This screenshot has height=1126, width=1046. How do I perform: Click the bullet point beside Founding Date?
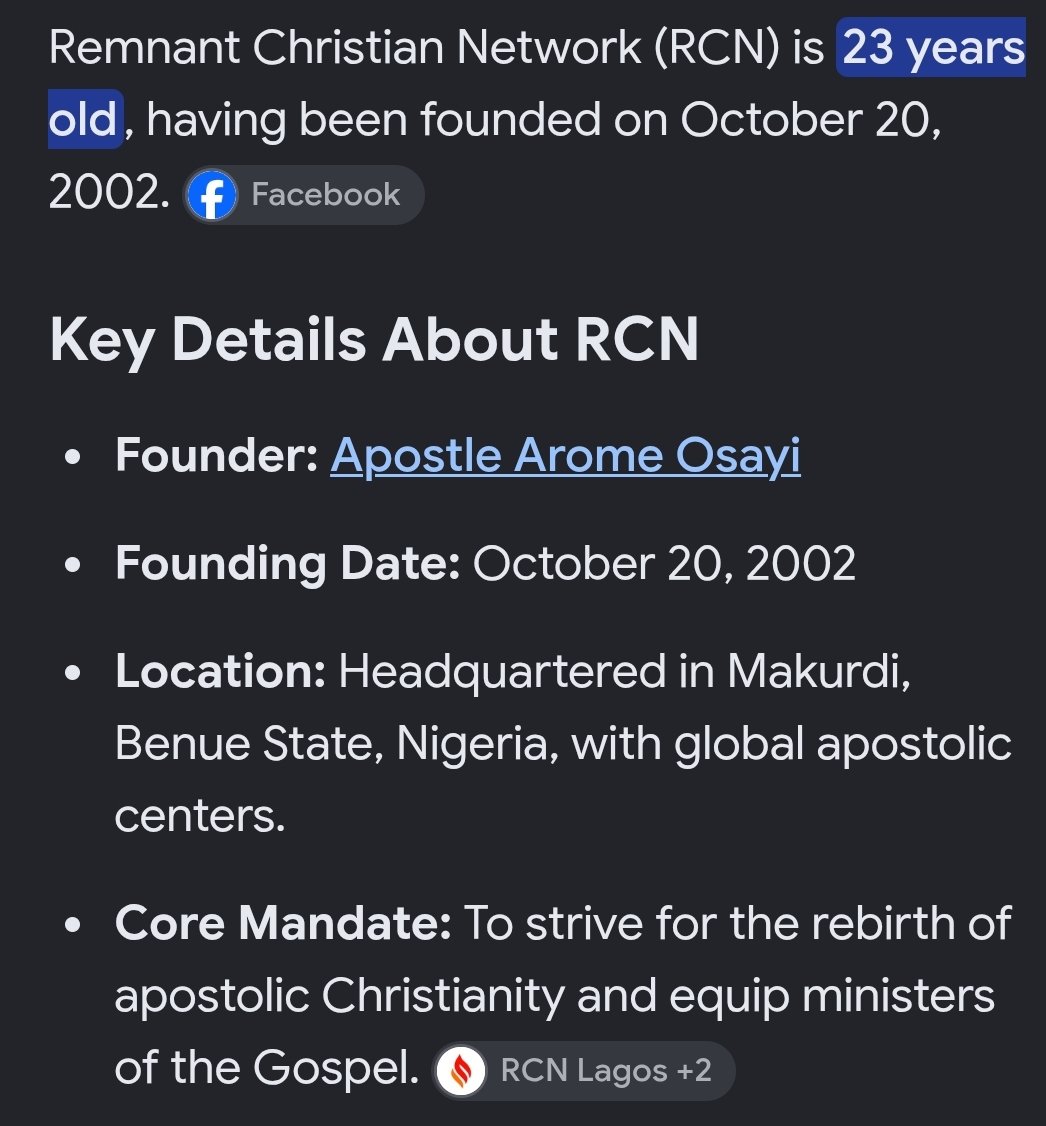pyautogui.click(x=73, y=565)
